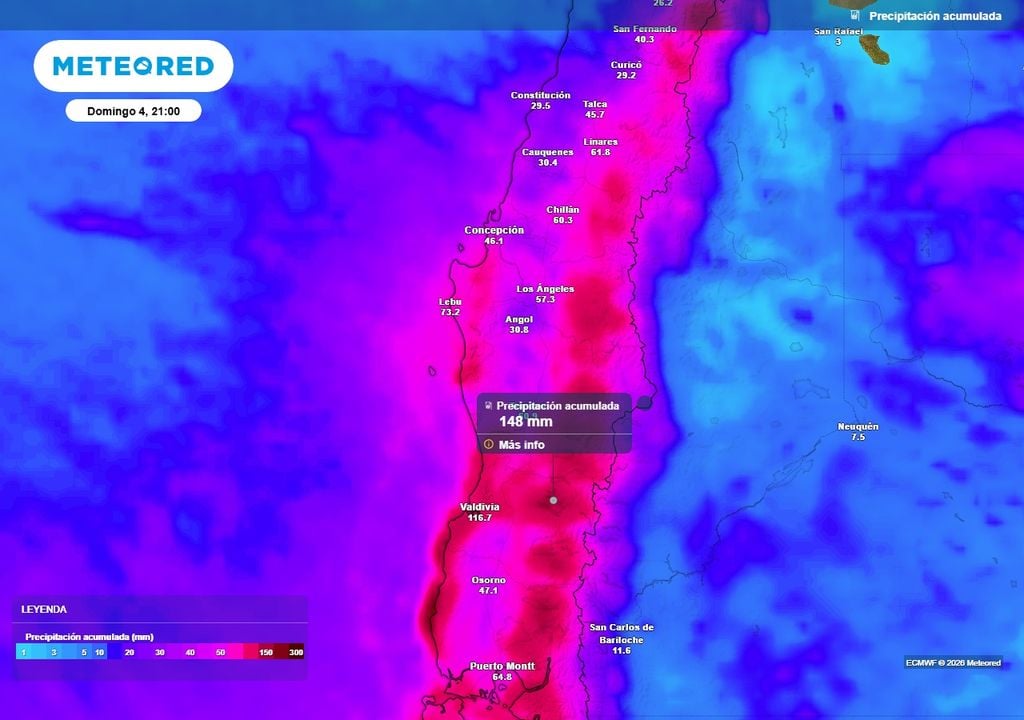Select the San Rafael 3 city label
The image size is (1024, 720).
pos(839,36)
